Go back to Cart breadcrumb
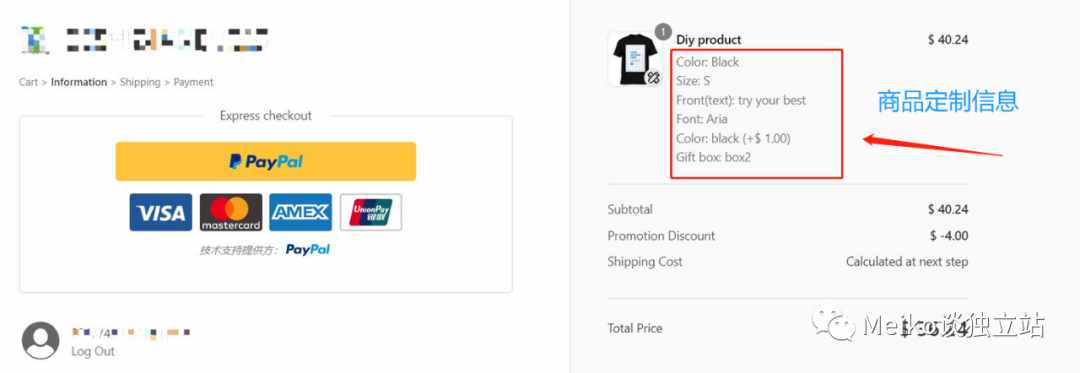Viewport: 1080px width, 373px height. (28, 82)
